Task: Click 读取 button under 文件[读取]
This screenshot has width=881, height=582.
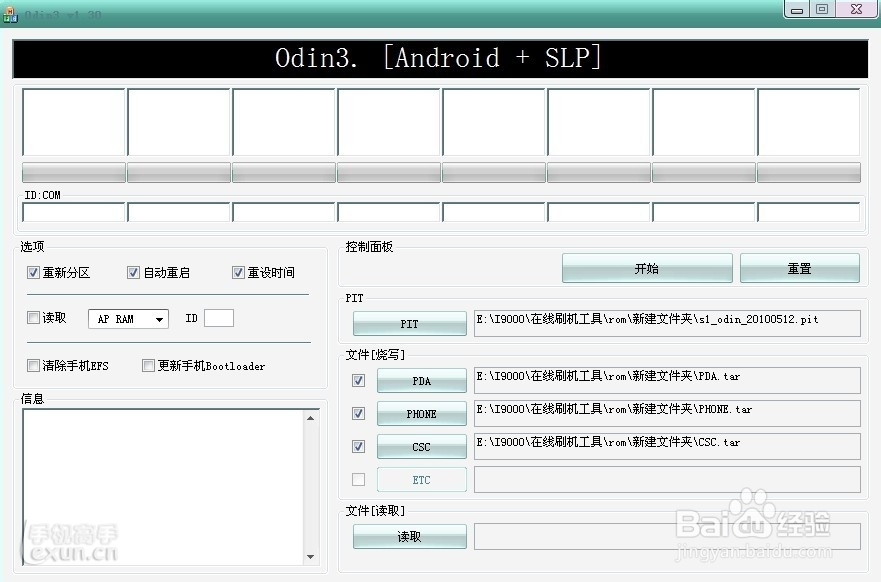Action: tap(409, 536)
